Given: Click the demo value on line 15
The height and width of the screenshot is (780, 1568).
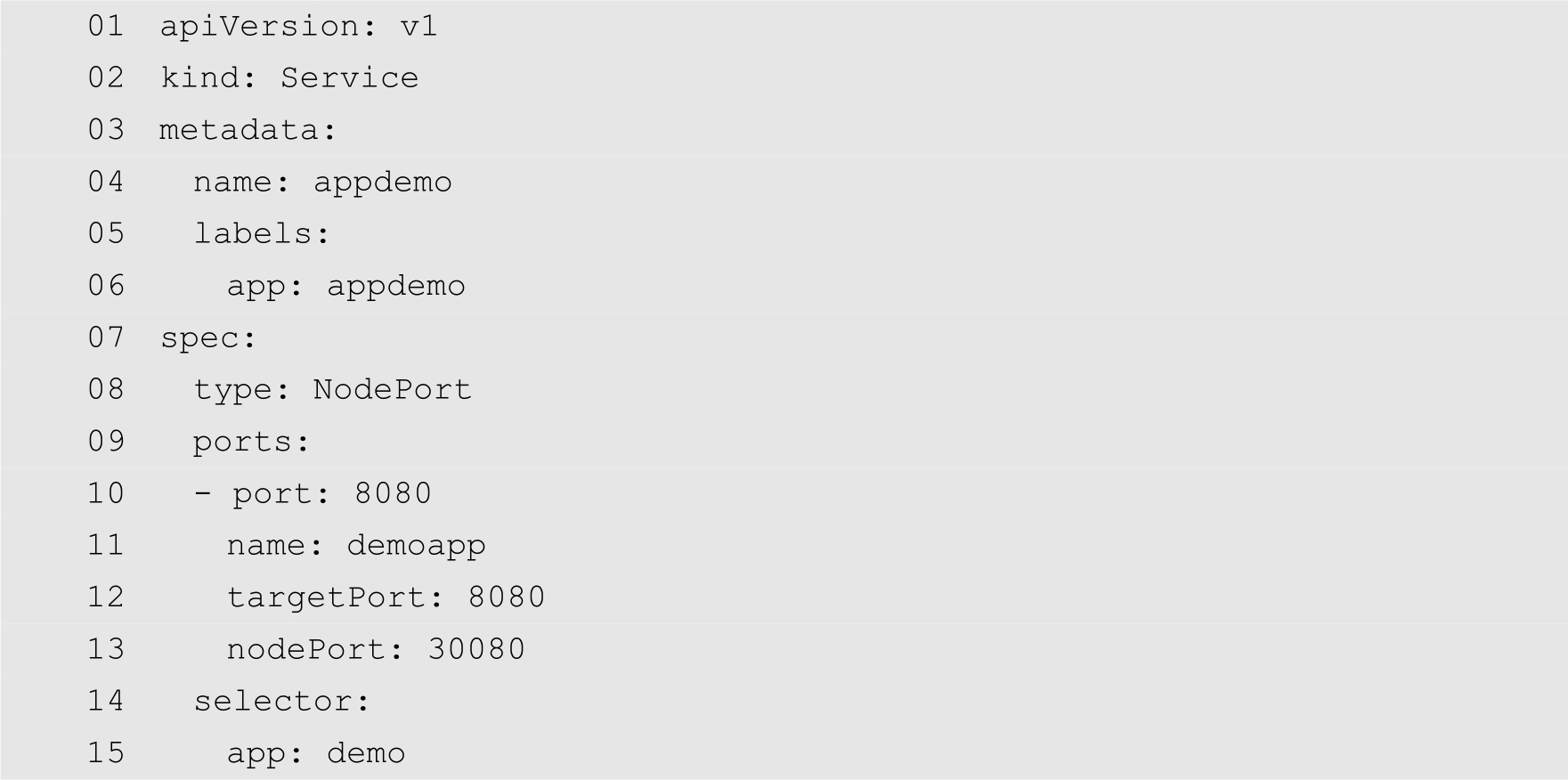Looking at the screenshot, I should click(x=365, y=753).
